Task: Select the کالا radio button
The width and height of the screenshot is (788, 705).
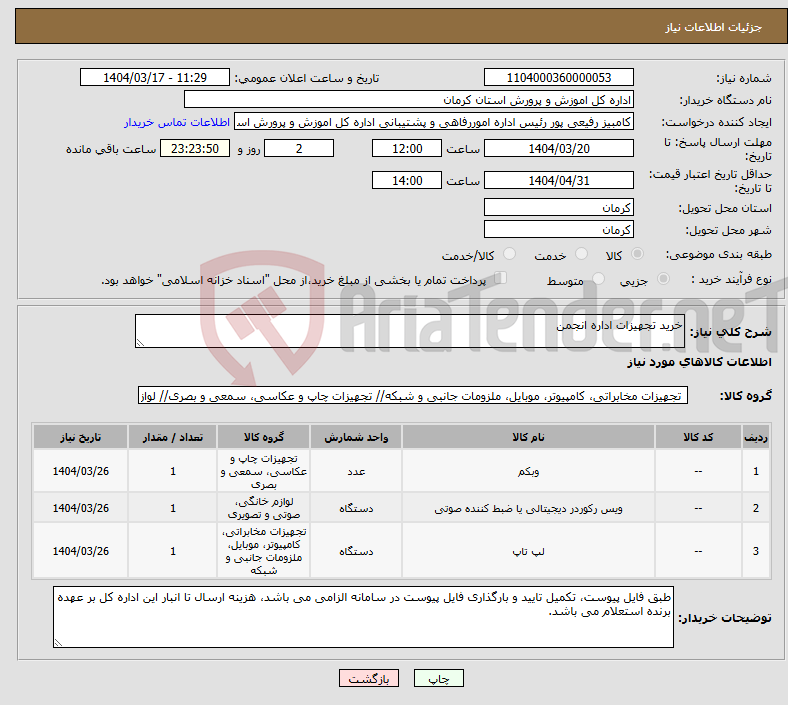Action: click(637, 254)
